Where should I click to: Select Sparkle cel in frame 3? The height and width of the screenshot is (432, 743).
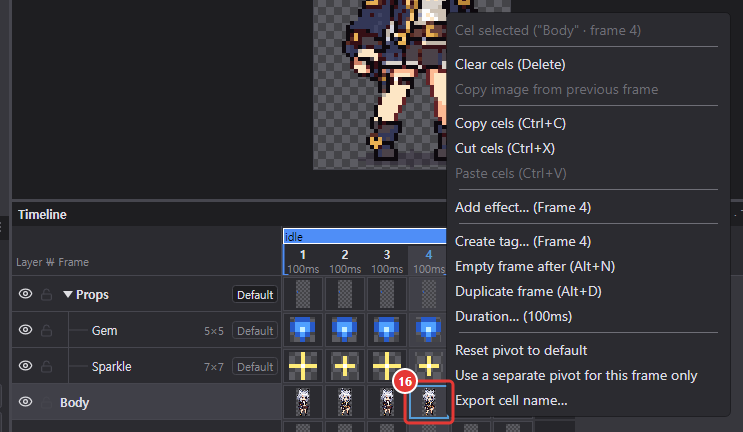387,366
